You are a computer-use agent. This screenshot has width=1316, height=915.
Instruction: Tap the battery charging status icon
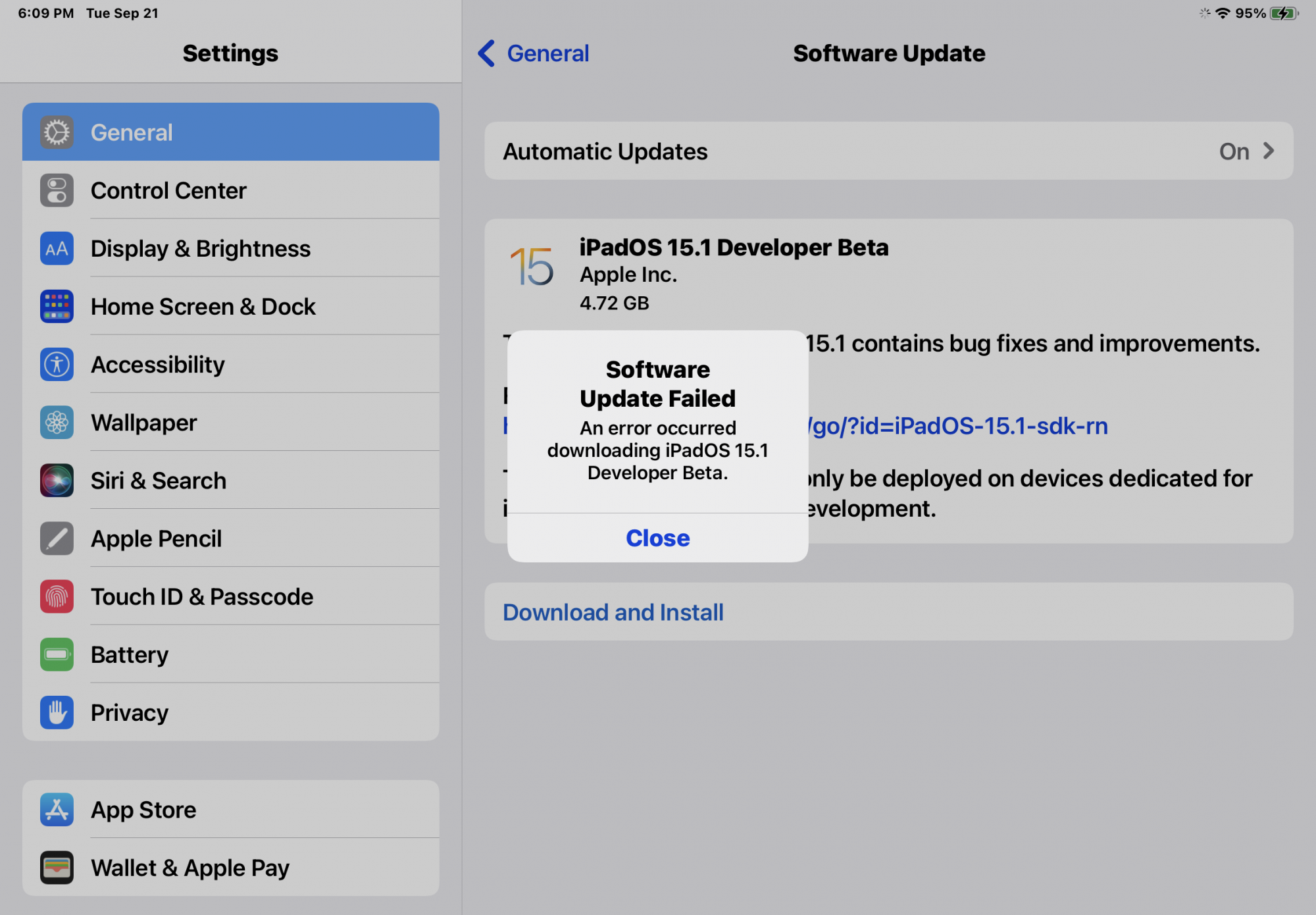1284,13
